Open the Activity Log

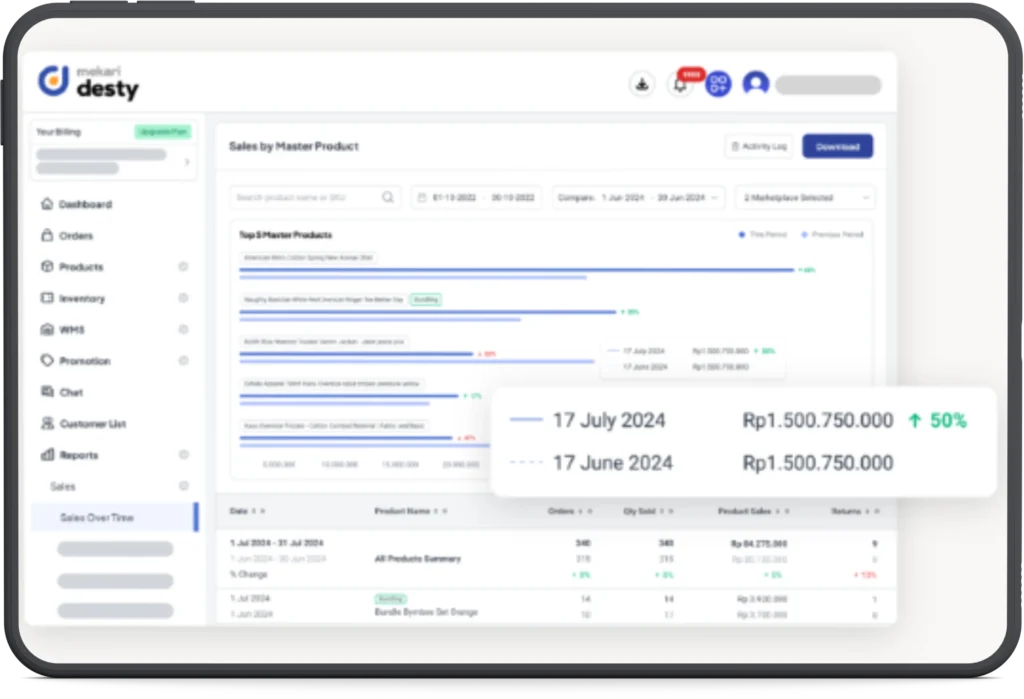(x=758, y=147)
